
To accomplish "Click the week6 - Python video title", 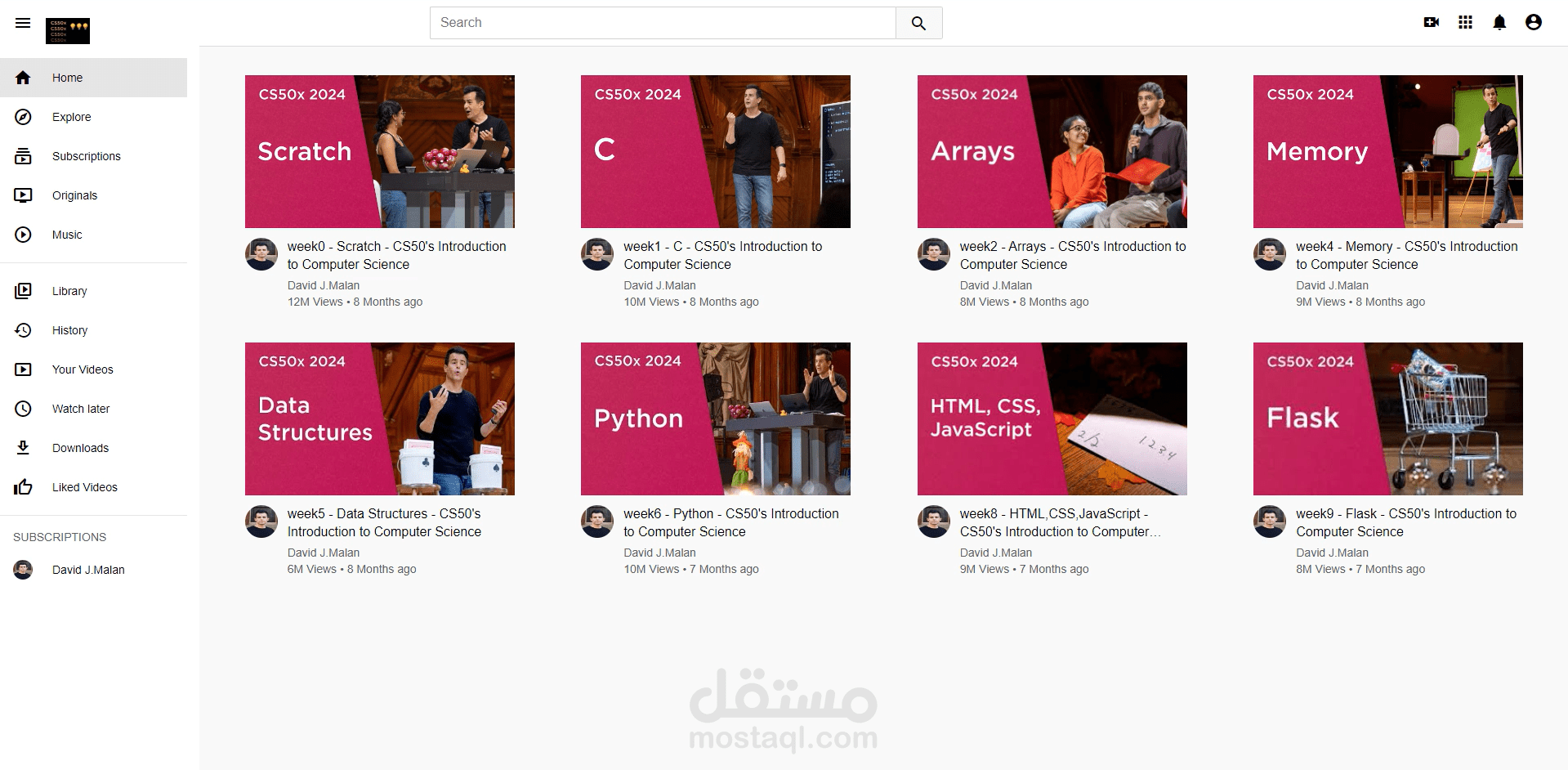I will (731, 522).
